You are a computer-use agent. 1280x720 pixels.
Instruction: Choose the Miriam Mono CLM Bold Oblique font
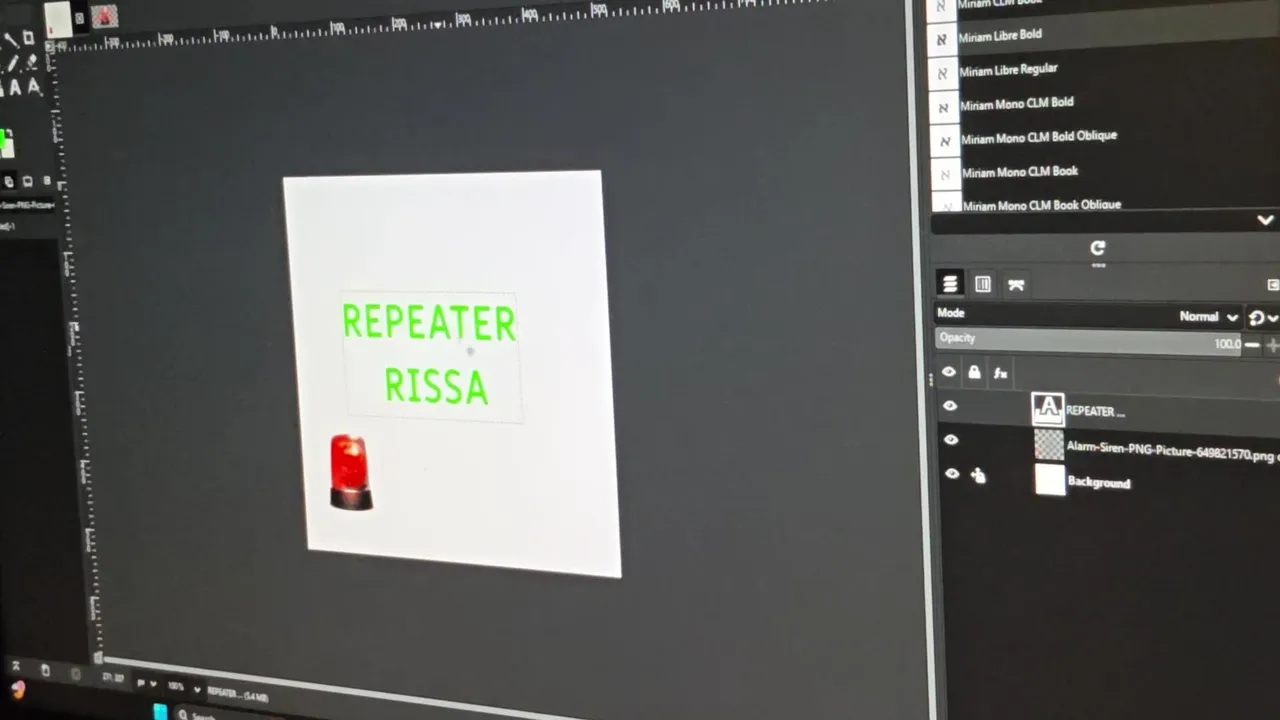pyautogui.click(x=1039, y=137)
